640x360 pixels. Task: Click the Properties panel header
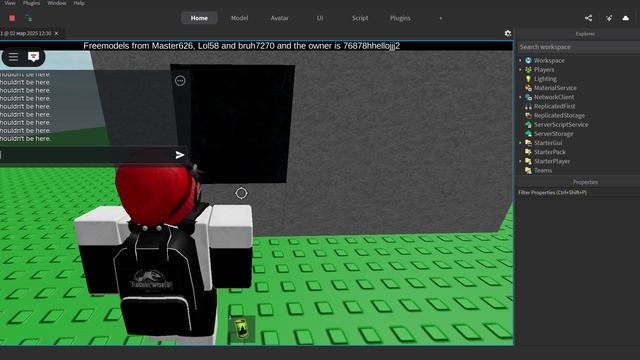pyautogui.click(x=585, y=182)
